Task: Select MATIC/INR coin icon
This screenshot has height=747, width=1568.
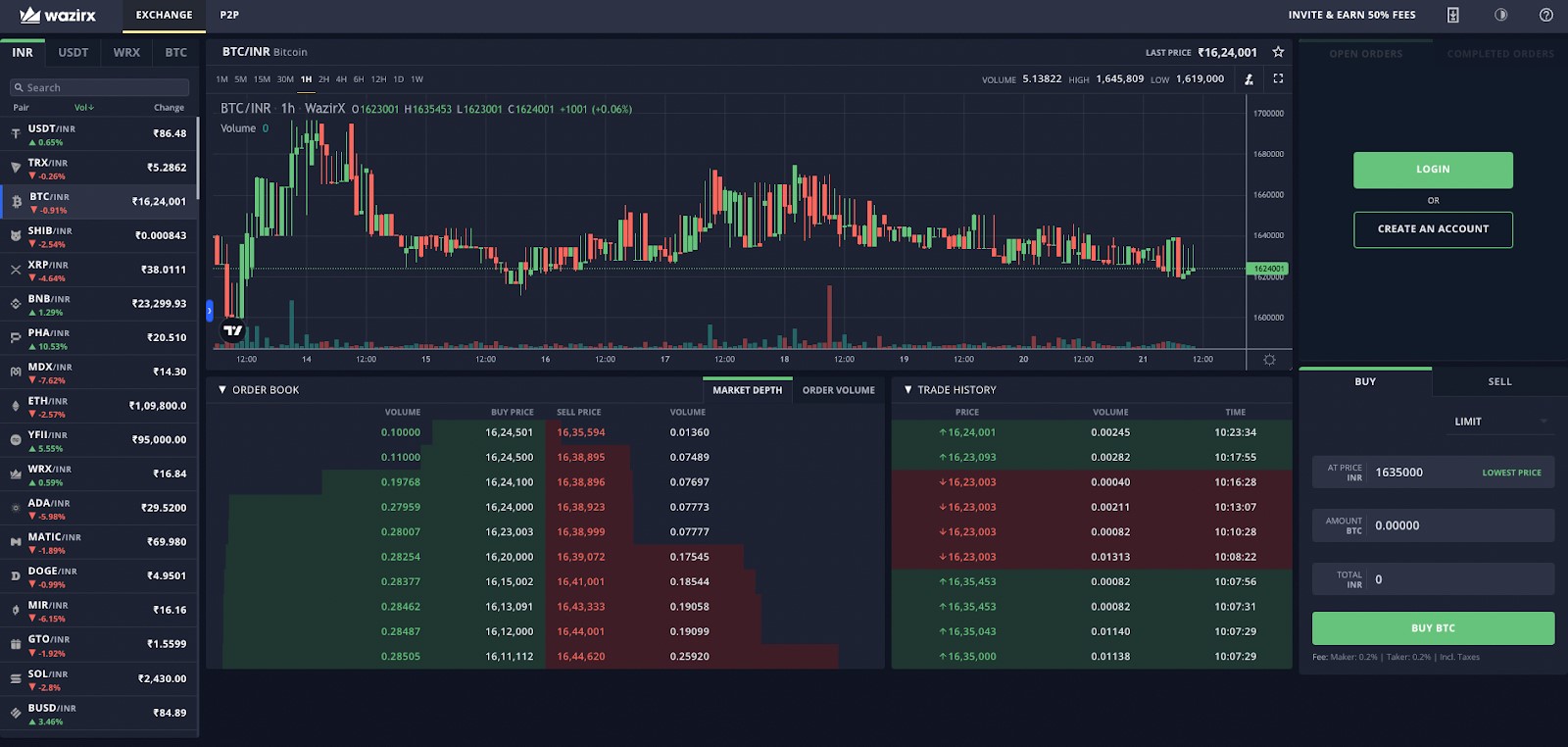Action: tap(16, 542)
